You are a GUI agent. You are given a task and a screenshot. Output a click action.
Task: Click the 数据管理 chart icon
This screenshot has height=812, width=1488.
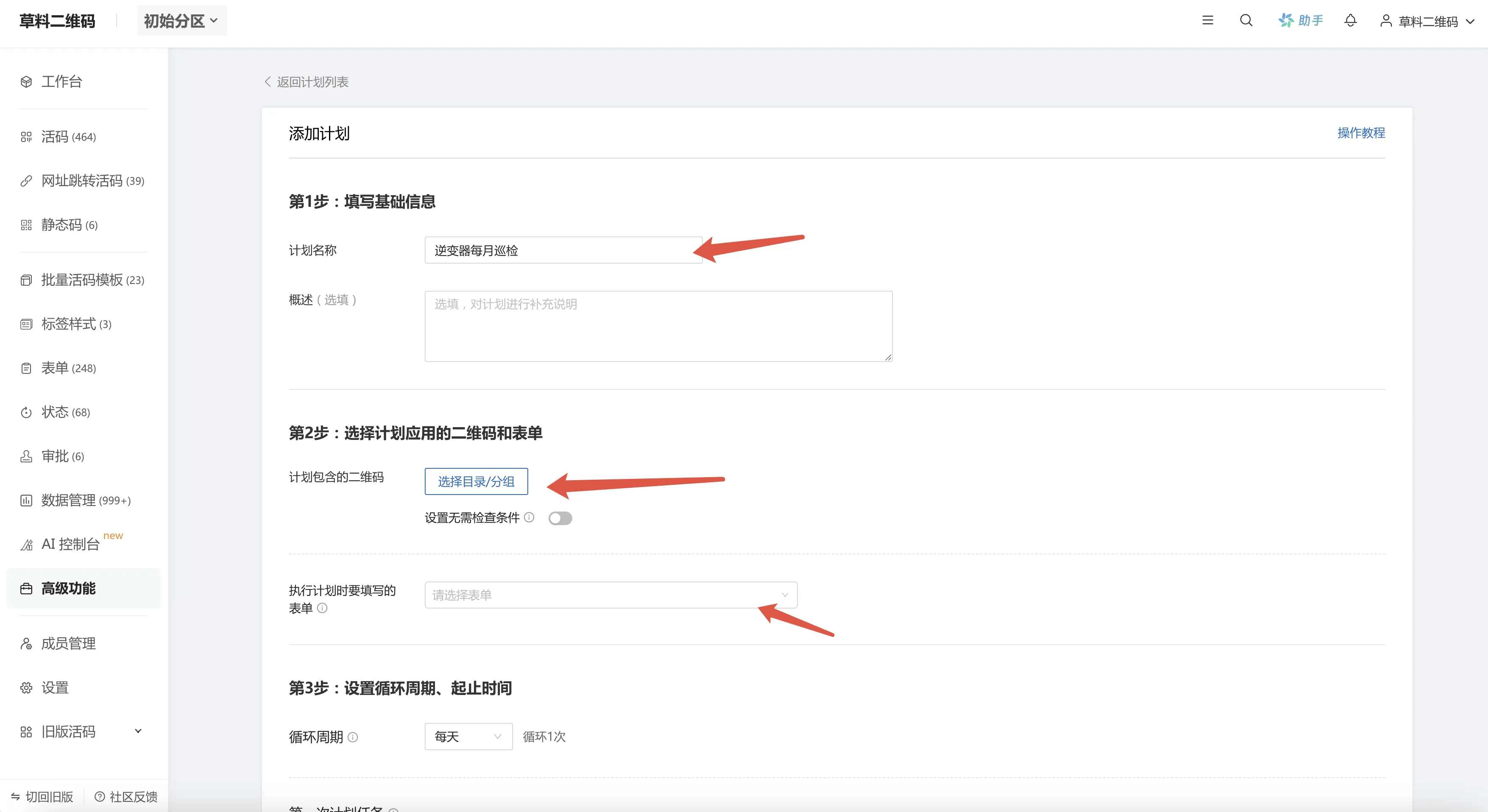26,500
